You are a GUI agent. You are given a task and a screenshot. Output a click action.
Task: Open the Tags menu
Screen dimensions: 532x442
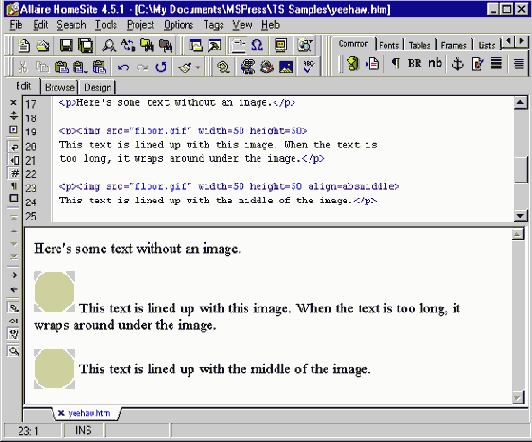213,25
